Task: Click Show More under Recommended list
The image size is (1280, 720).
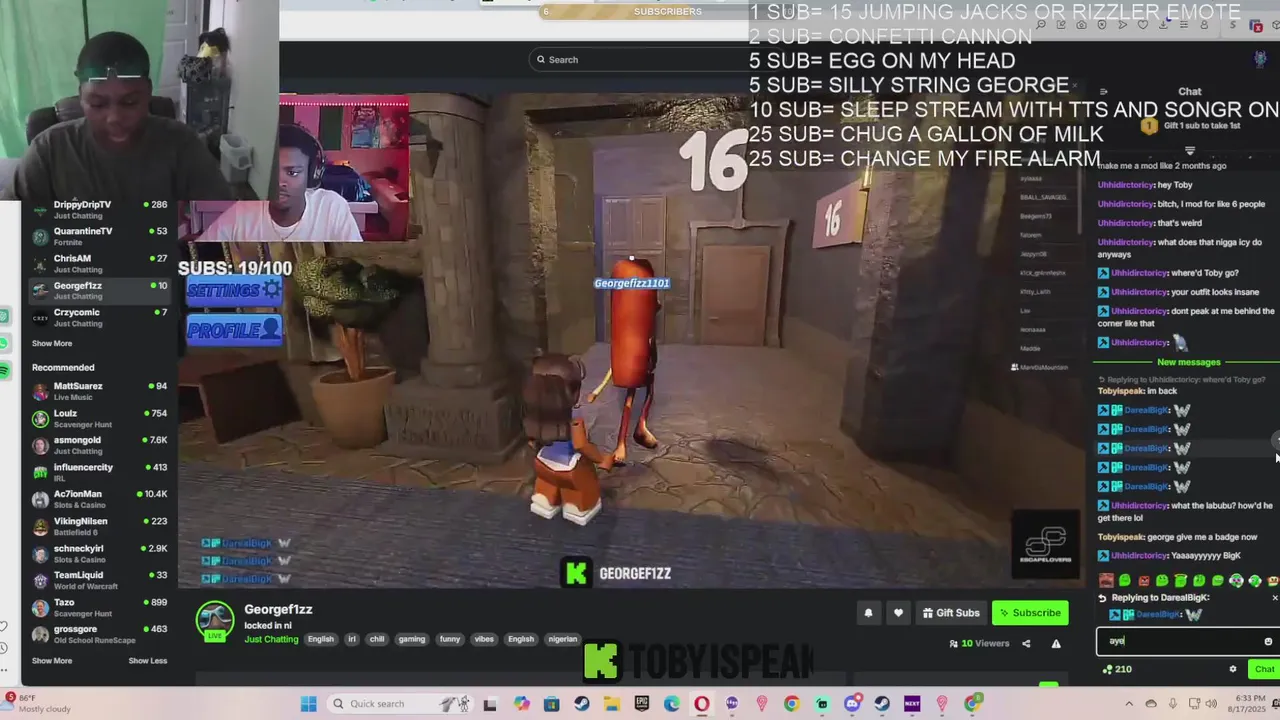Action: pos(52,661)
